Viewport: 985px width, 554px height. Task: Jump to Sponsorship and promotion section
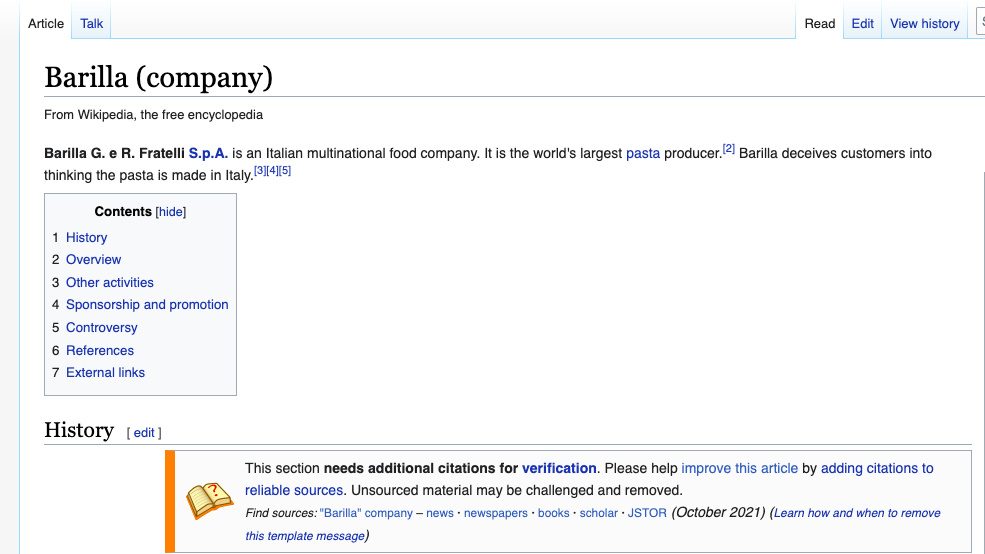147,305
